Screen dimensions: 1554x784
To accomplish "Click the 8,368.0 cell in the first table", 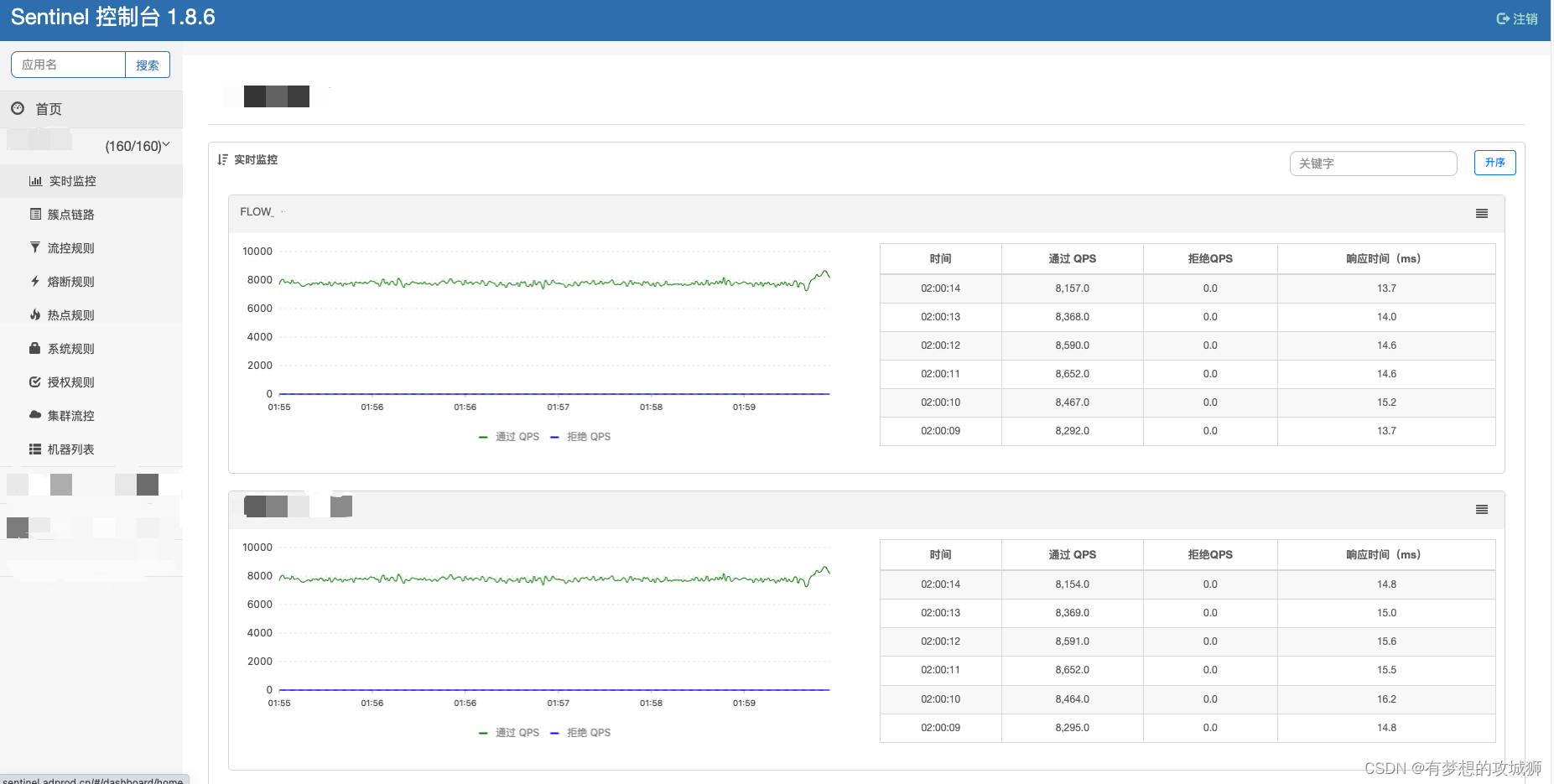I will pyautogui.click(x=1072, y=317).
